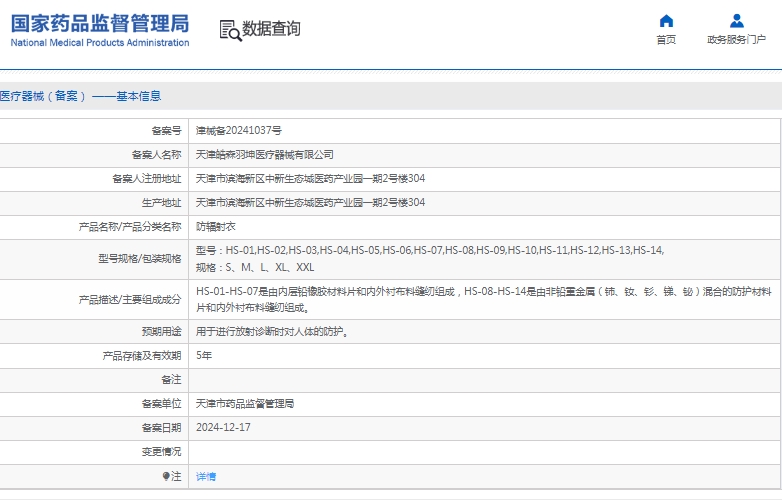Click National Medical Products Administration subtitle

[100, 43]
